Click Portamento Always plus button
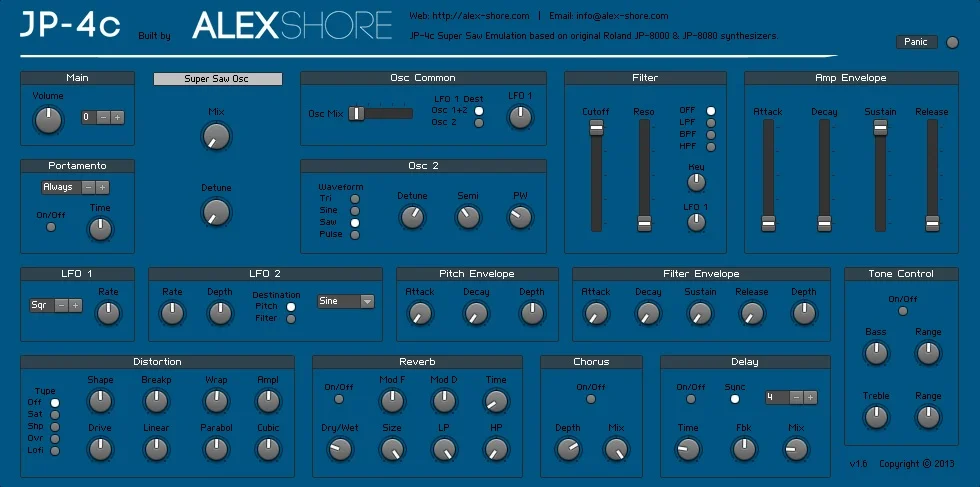980x487 pixels. click(102, 187)
